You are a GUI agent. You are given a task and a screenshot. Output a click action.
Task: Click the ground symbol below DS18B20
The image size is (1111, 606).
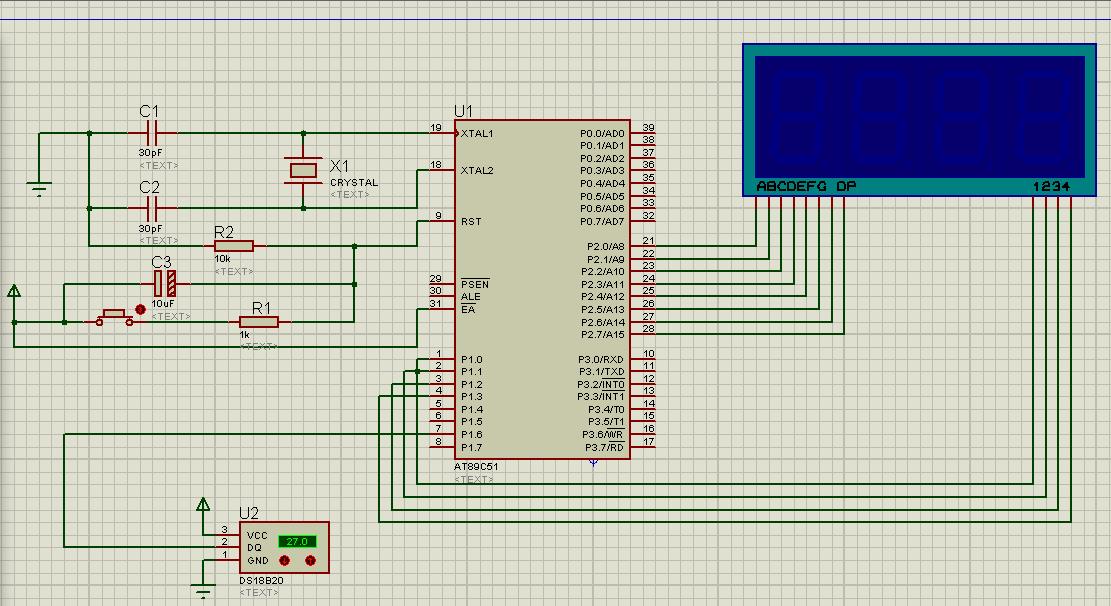click(x=203, y=591)
